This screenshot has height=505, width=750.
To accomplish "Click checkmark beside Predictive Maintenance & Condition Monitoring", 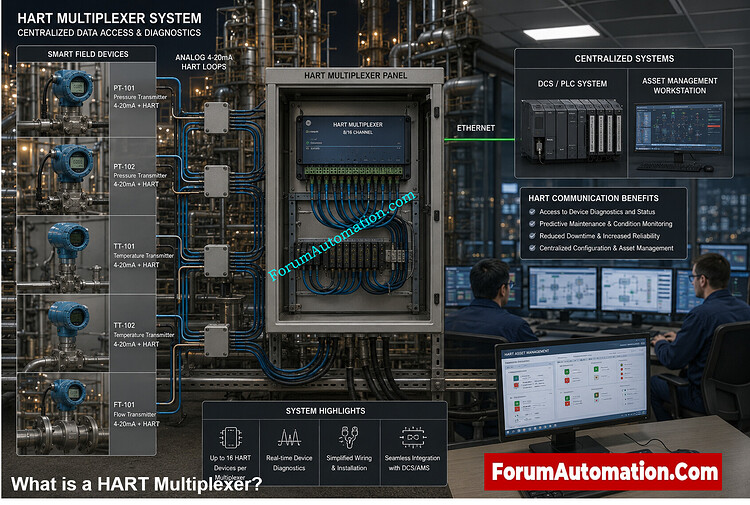I will [x=532, y=223].
